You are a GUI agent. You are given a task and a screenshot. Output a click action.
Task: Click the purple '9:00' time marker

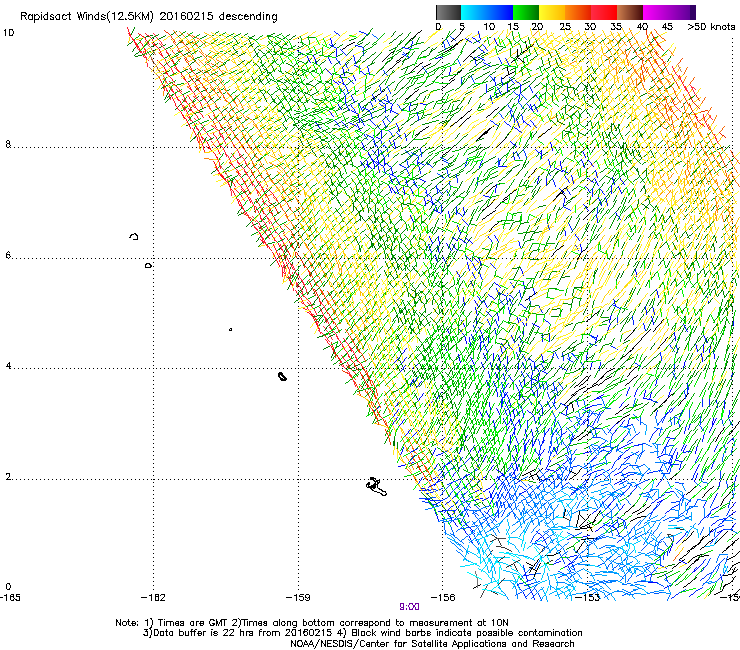[409, 607]
